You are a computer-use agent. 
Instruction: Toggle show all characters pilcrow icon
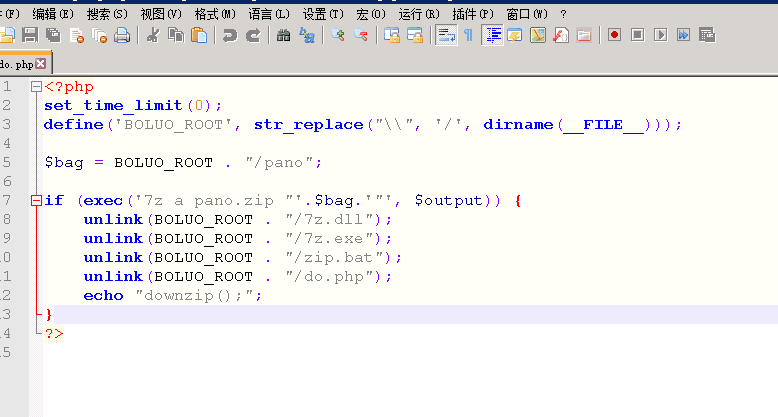click(468, 36)
